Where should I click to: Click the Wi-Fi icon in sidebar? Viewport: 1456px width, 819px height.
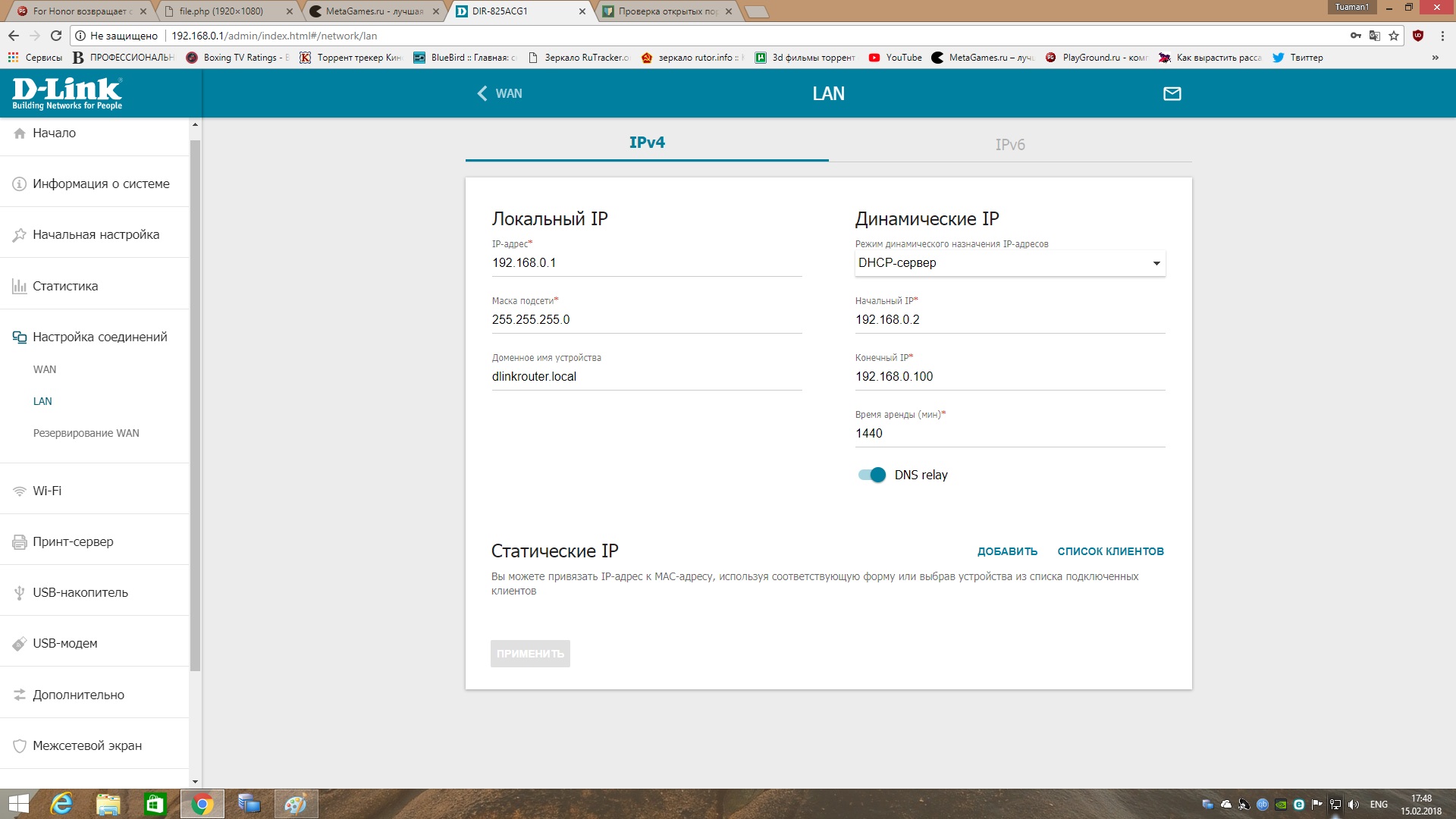point(20,491)
